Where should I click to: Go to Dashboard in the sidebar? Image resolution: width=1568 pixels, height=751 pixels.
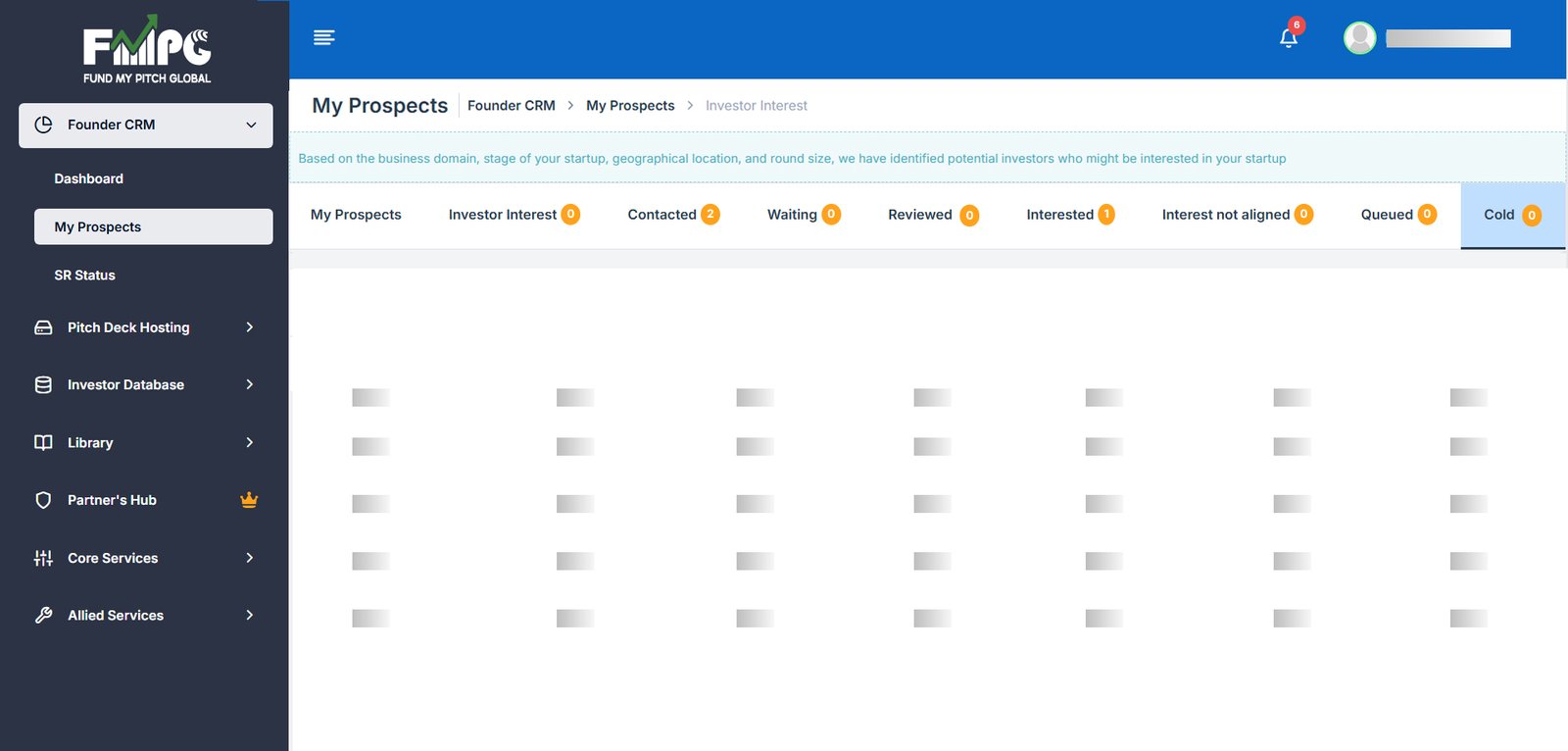click(89, 178)
